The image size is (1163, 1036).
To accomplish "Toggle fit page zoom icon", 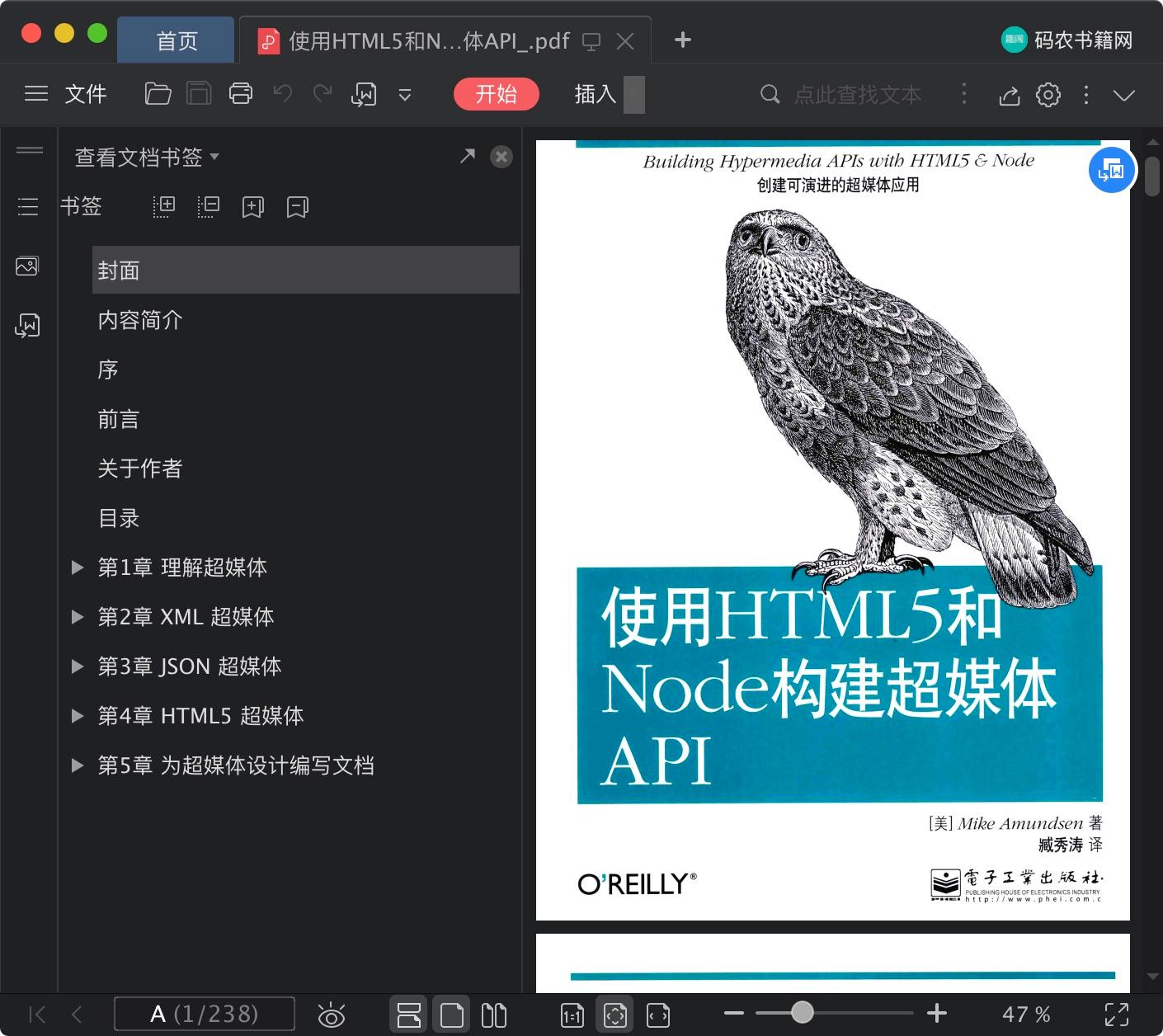I will (615, 1015).
